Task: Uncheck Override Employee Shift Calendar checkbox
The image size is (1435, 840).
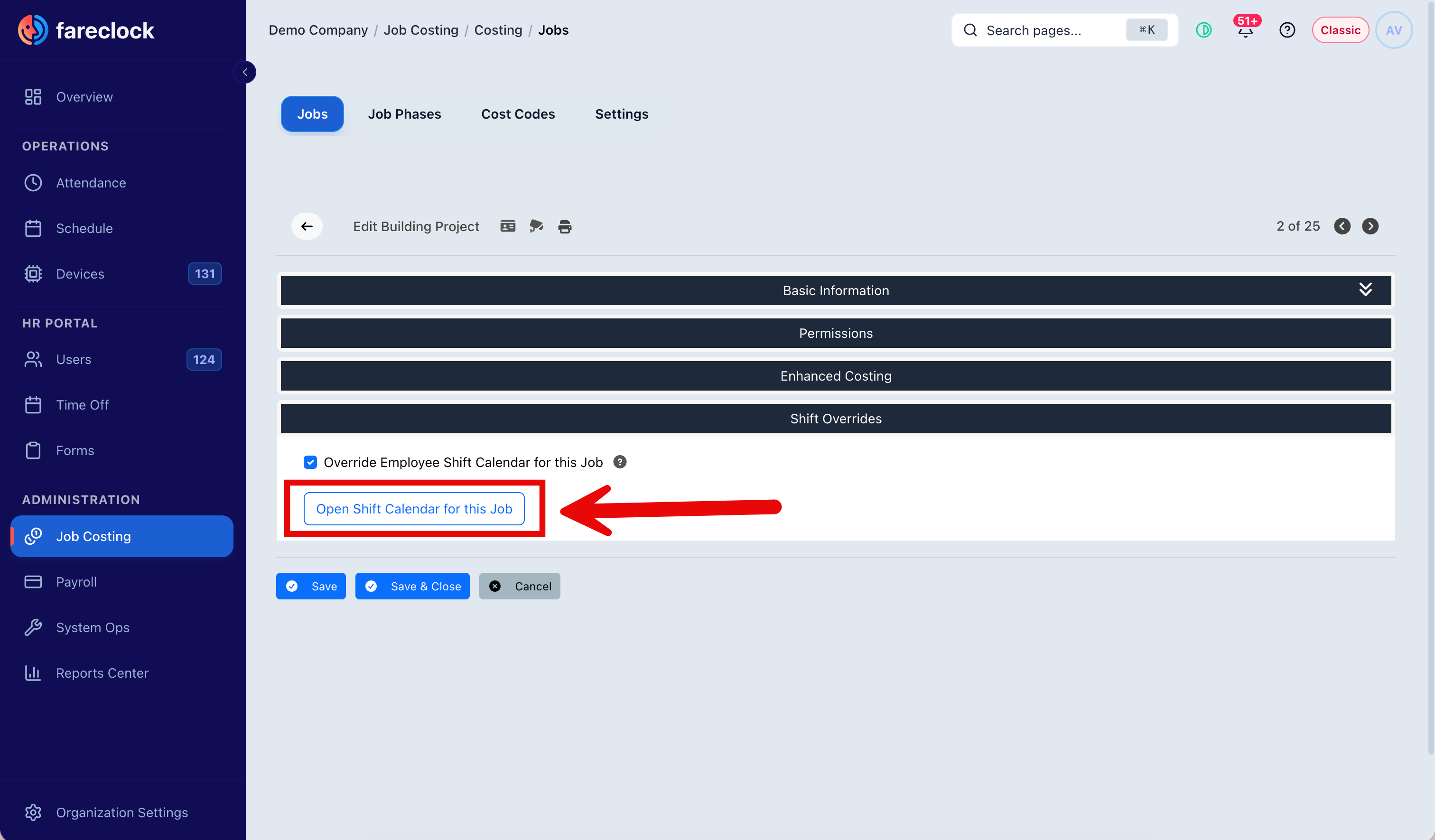Action: pos(310,462)
